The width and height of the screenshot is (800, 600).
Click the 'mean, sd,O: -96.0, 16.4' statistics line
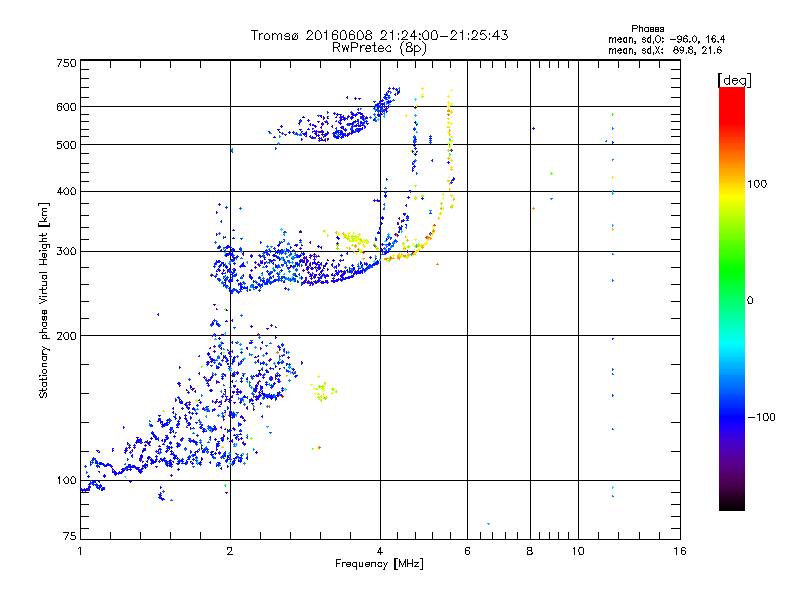[666, 39]
